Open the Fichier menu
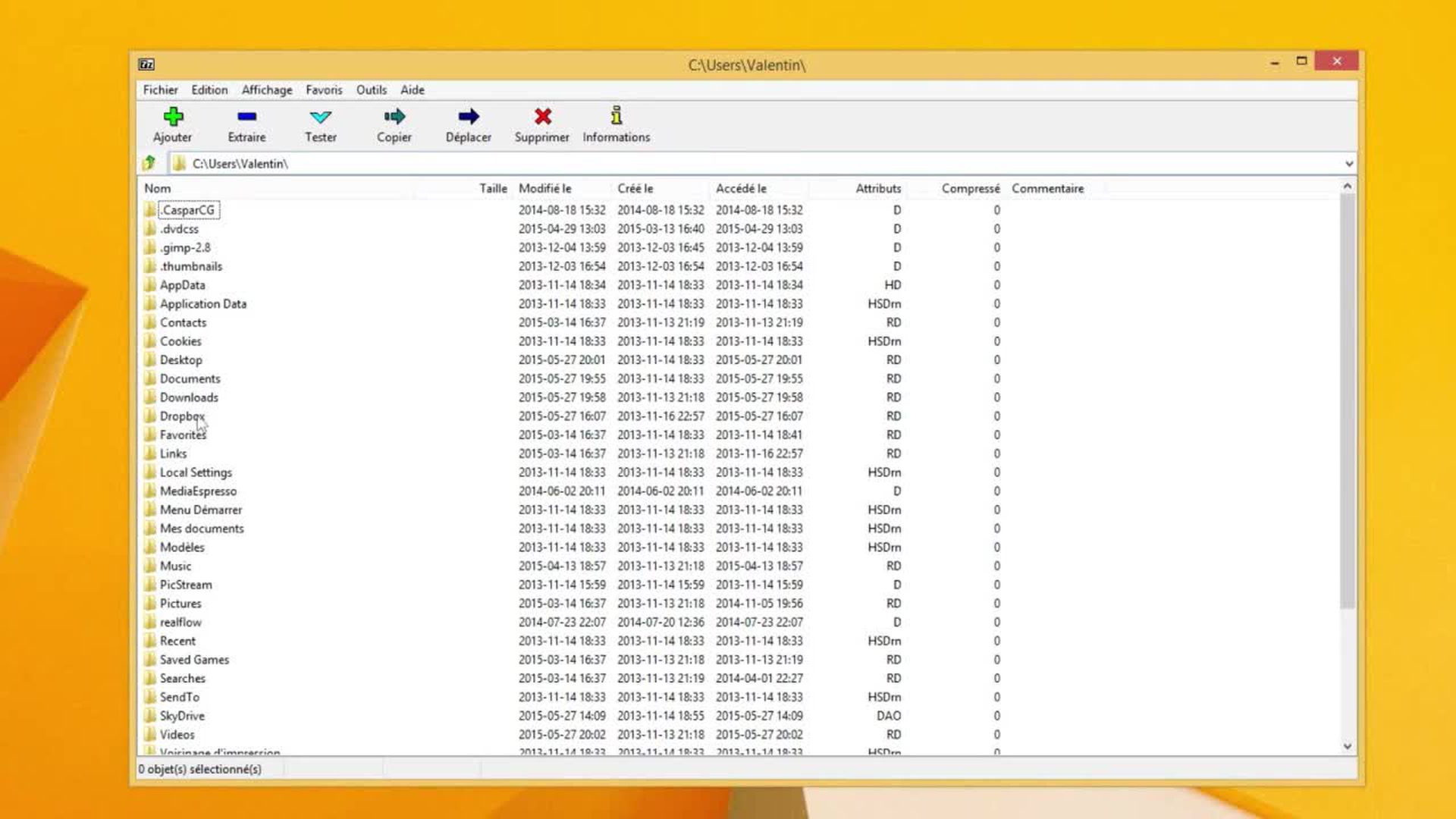 coord(160,89)
